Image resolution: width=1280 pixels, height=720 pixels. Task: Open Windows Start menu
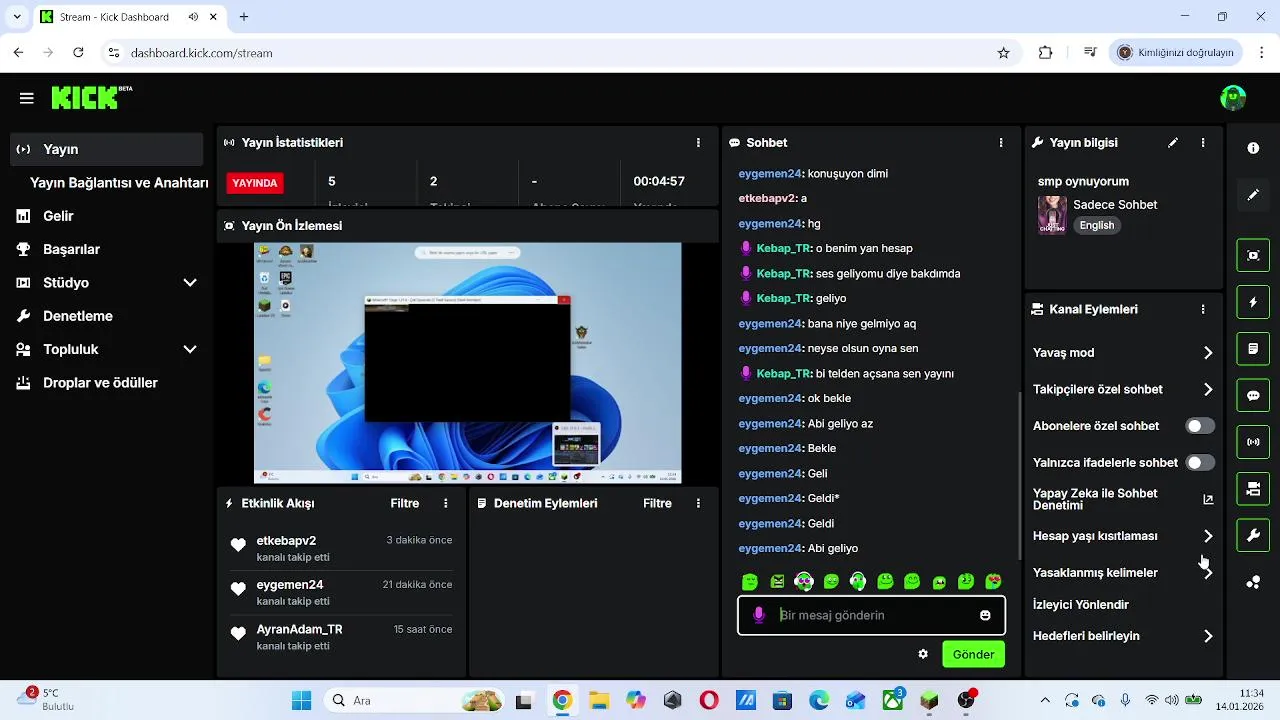click(x=301, y=700)
